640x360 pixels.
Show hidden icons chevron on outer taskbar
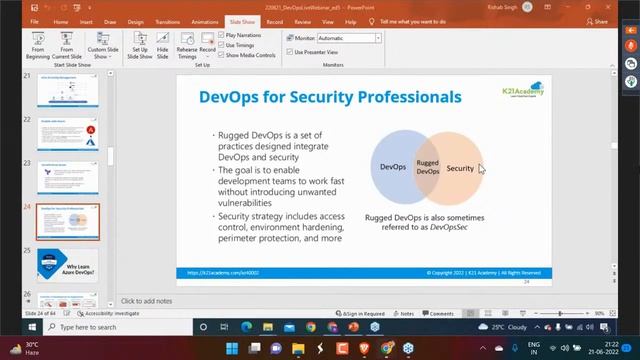(483, 348)
